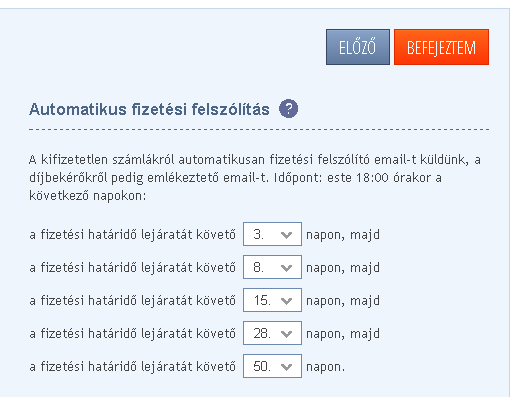Screen dimensions: 519x397
Task: Click the chevron arrow beside 50.
Action: tap(286, 367)
